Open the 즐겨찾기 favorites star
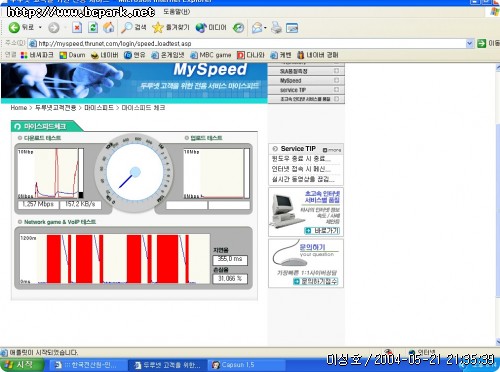500x372 pixels. [171, 27]
